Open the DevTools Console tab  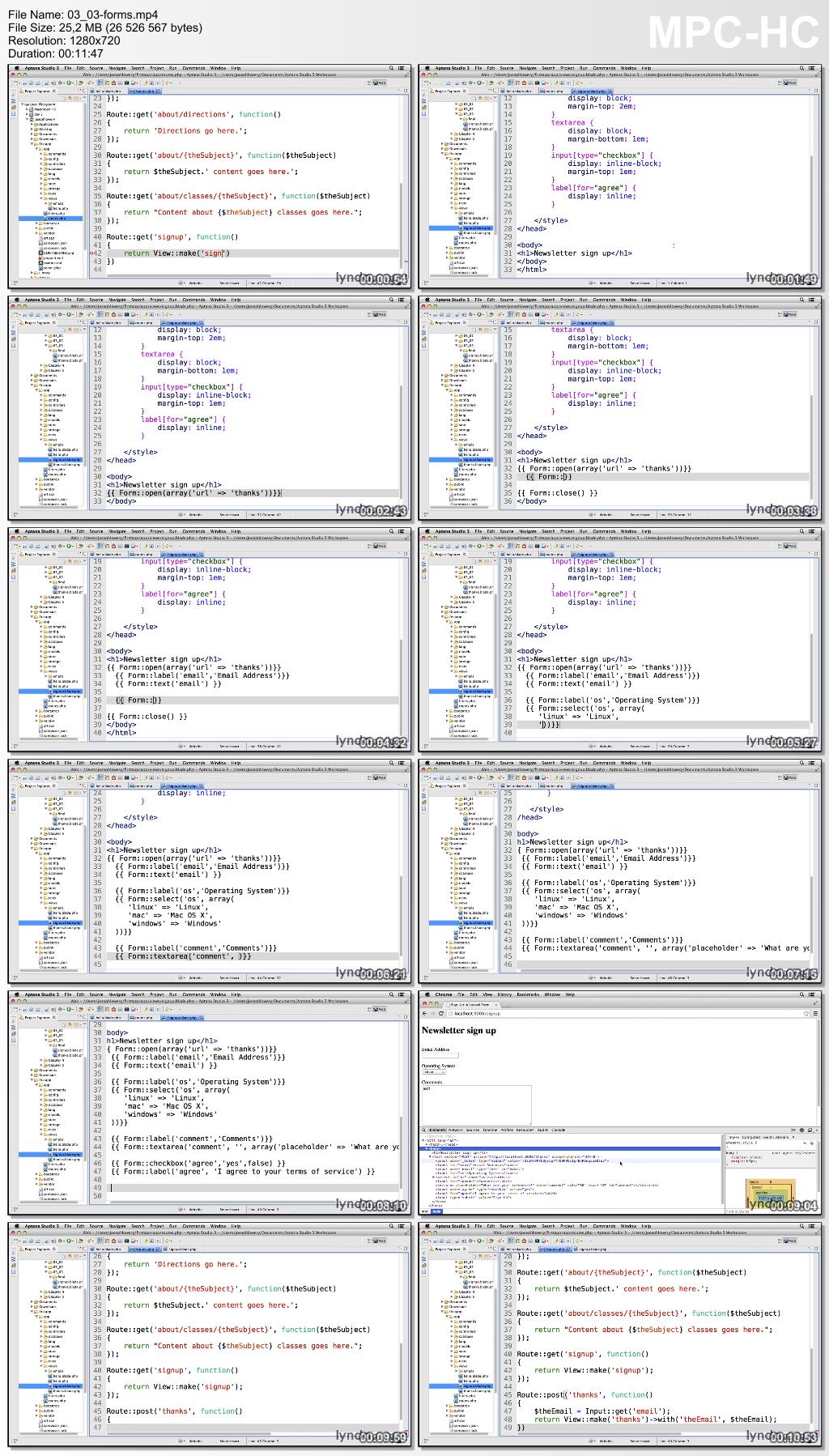(x=558, y=1130)
